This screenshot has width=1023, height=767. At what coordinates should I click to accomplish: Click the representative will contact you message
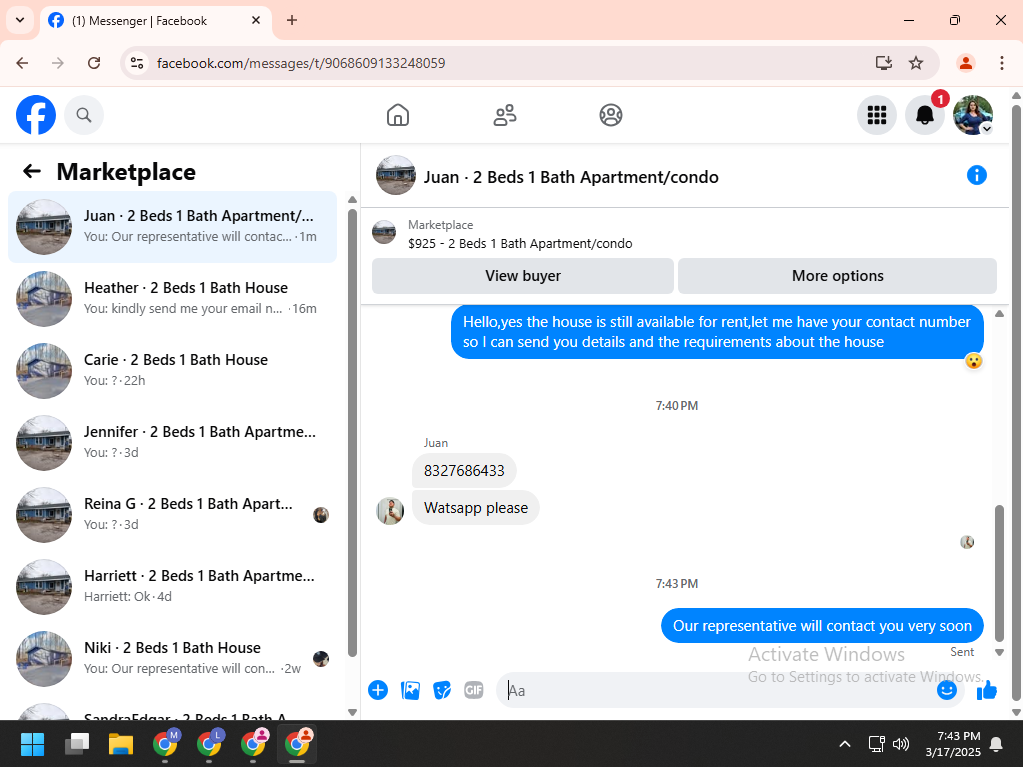click(822, 625)
